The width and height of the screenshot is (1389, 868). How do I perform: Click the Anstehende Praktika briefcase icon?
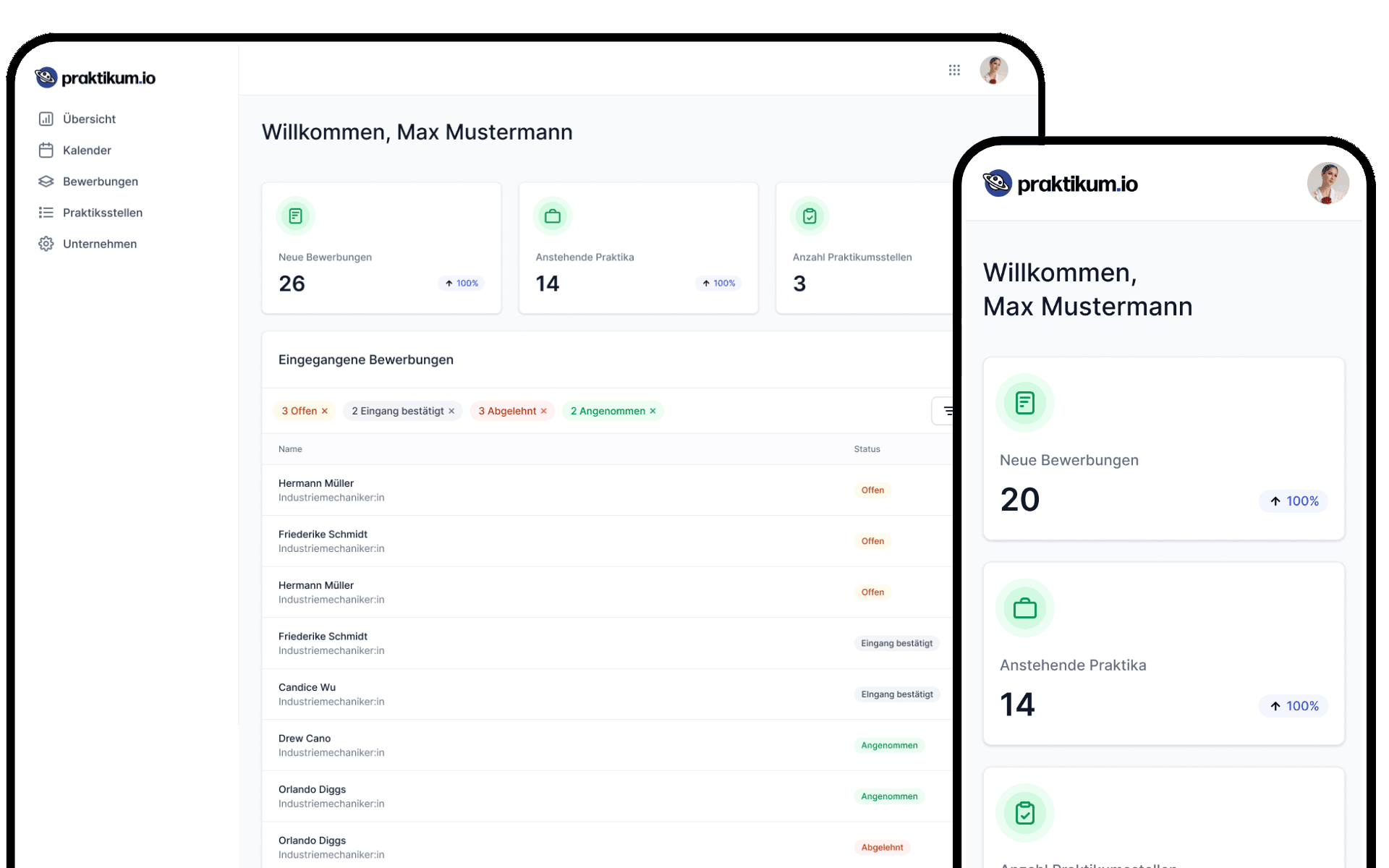pyautogui.click(x=553, y=216)
